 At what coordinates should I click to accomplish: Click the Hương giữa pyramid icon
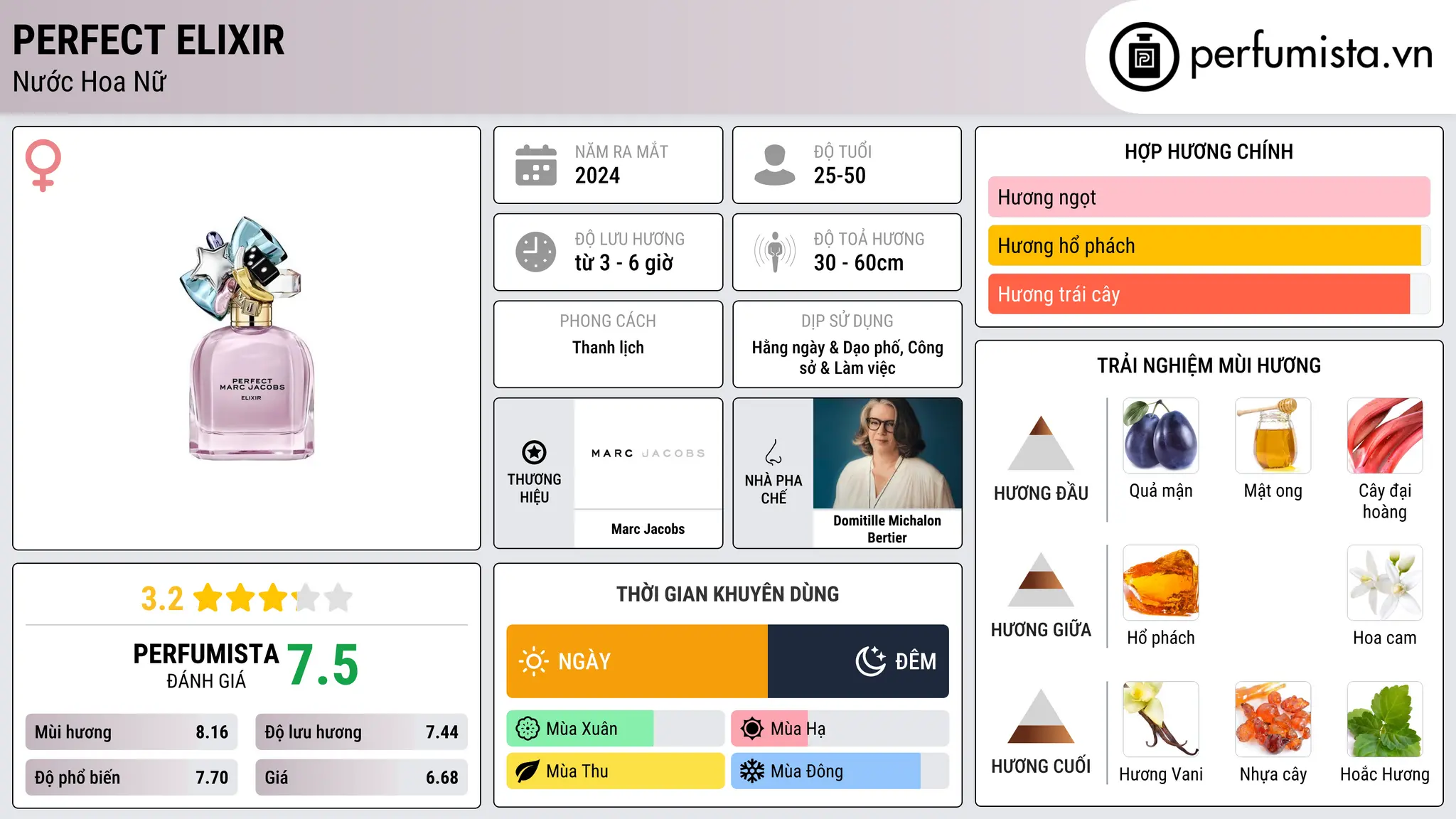[1041, 579]
